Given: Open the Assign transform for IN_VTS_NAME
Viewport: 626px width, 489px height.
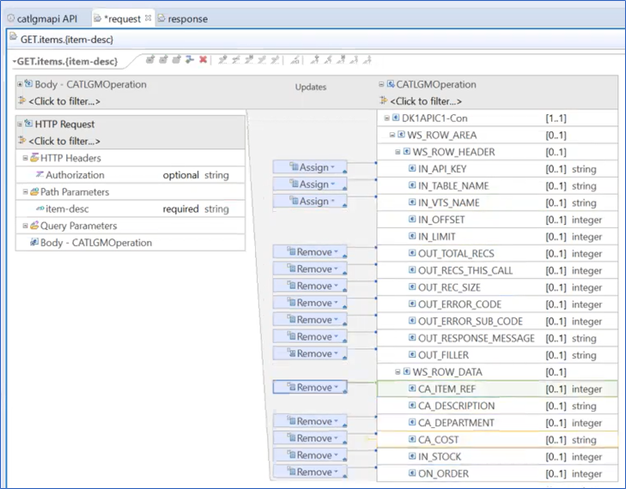Looking at the screenshot, I should [x=310, y=201].
